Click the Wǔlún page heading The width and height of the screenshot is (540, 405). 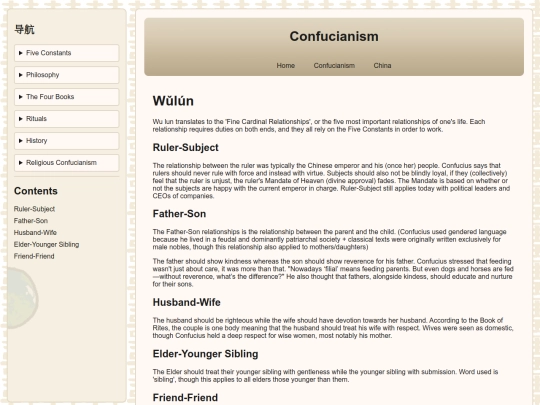(x=173, y=101)
